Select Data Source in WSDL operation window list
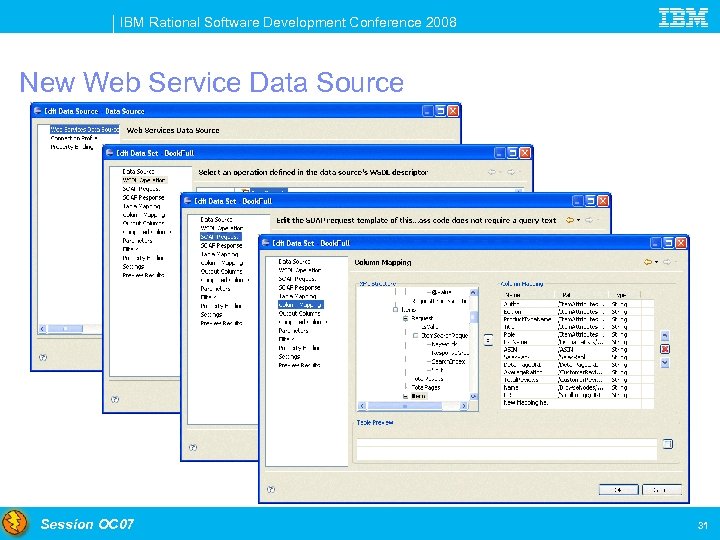This screenshot has width=720, height=540. [138, 171]
